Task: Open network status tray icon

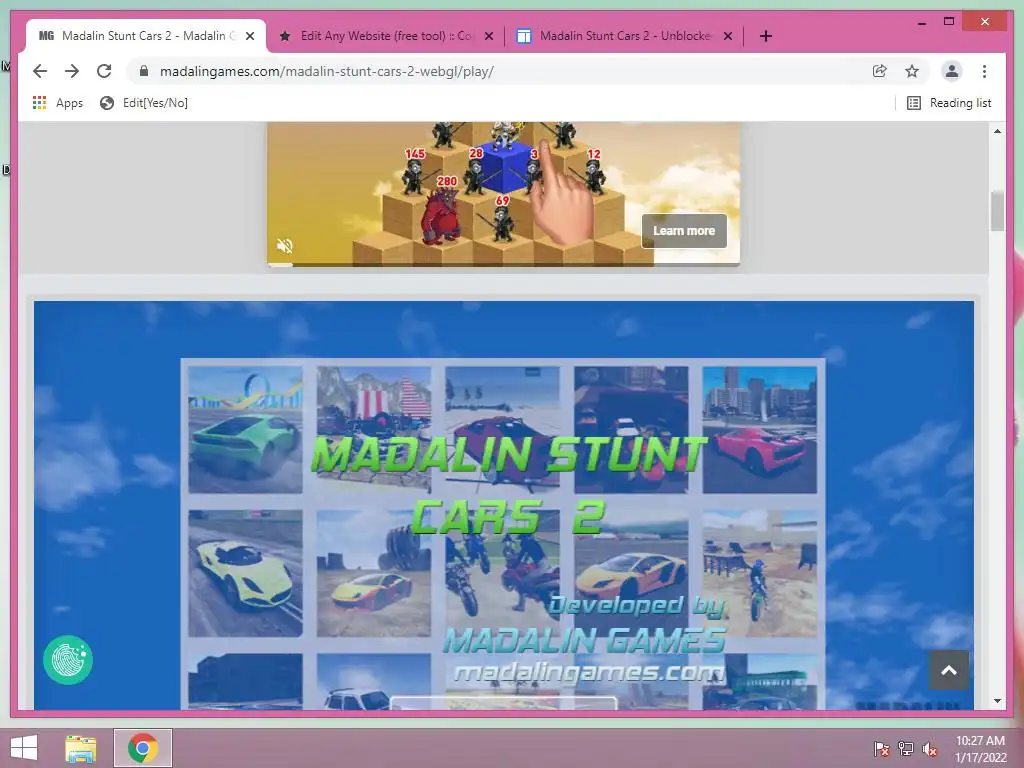Action: coord(906,749)
